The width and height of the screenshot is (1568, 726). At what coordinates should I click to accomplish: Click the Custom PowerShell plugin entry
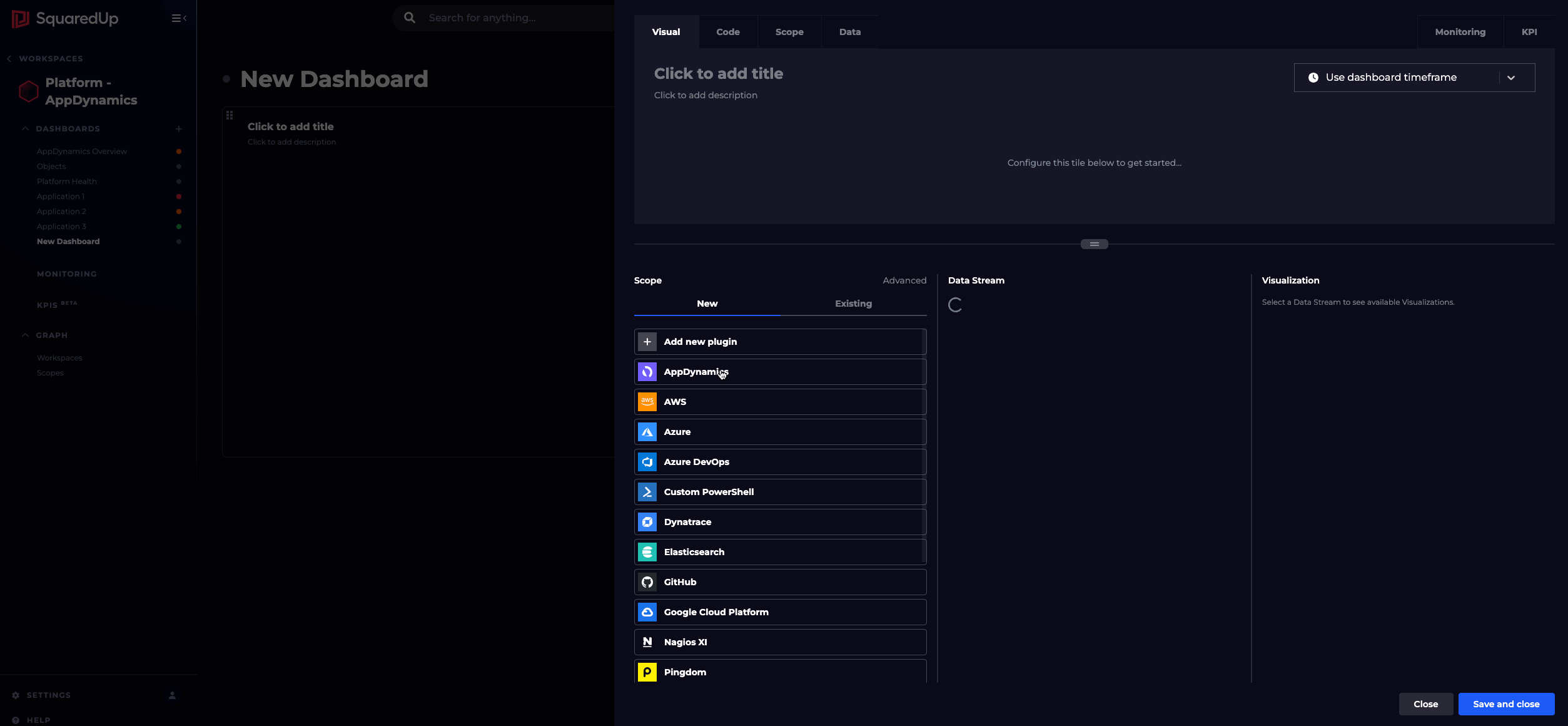(x=779, y=492)
